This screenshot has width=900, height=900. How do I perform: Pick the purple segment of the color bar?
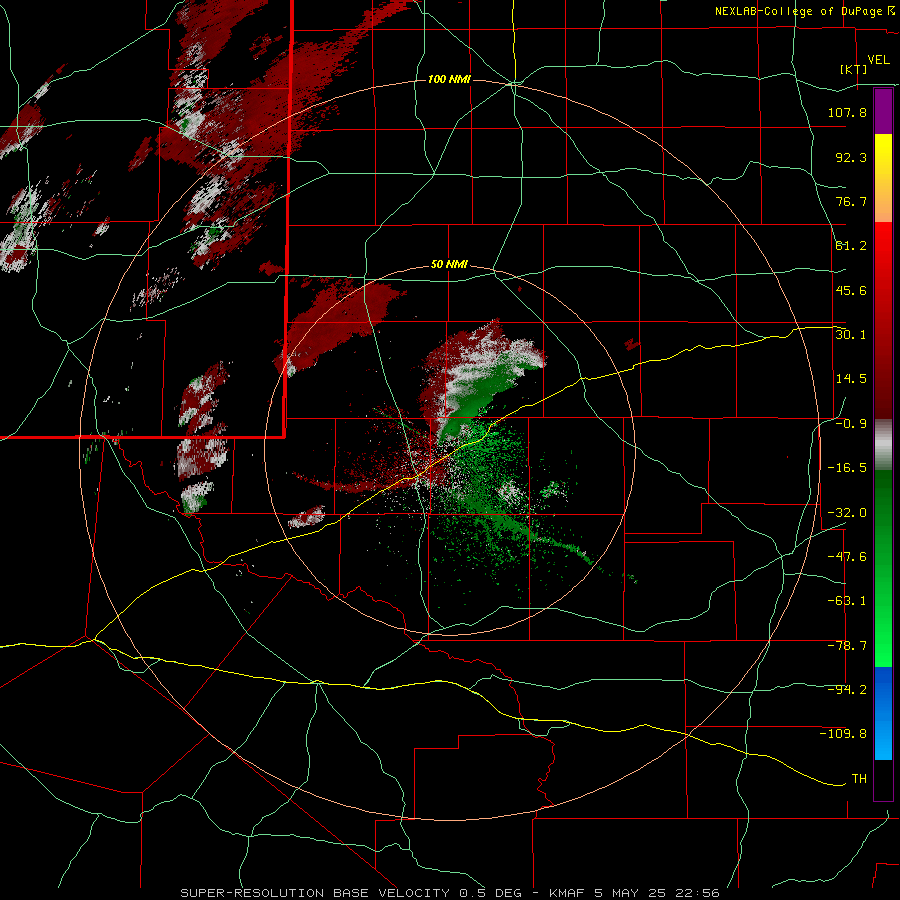point(883,111)
